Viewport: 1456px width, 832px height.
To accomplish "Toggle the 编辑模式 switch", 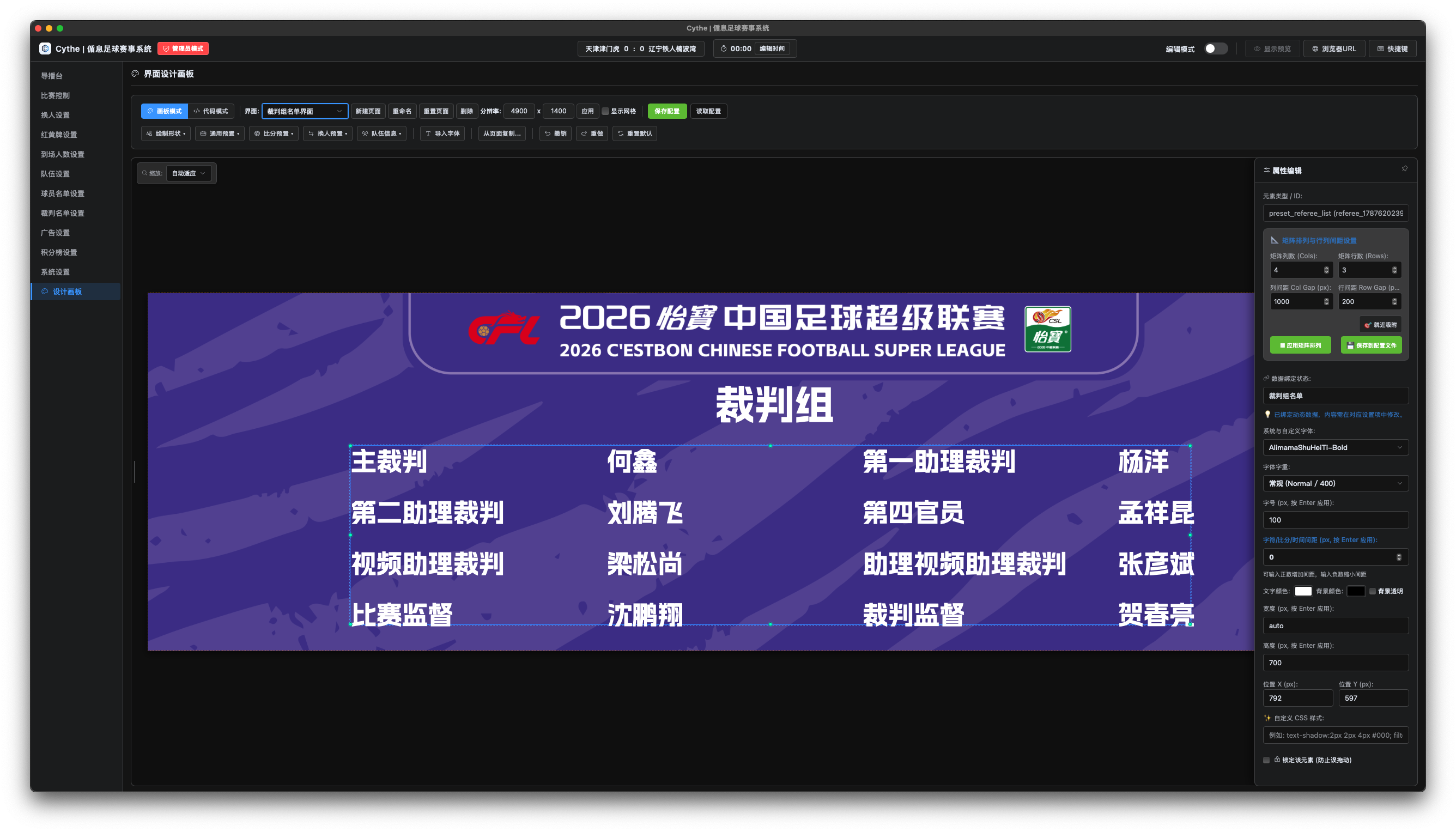I will (1215, 48).
